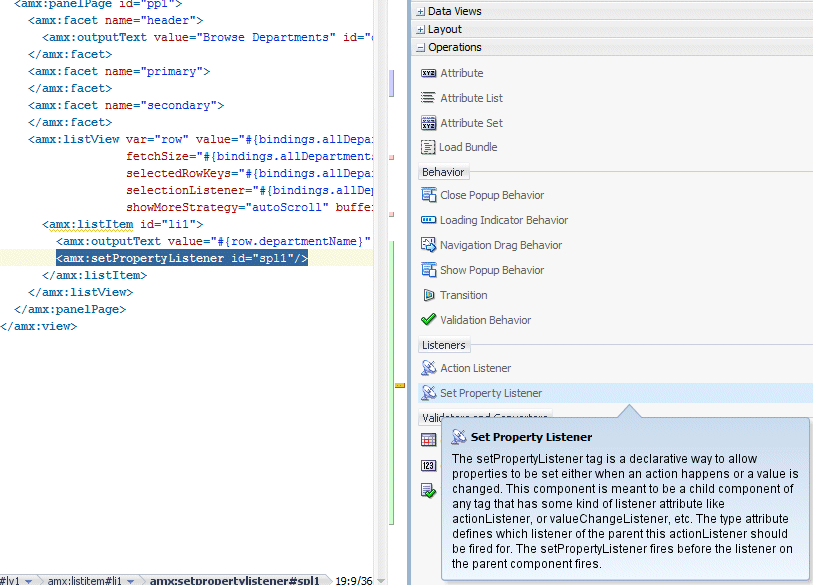Image resolution: width=813 pixels, height=585 pixels.
Task: Select the Transition component icon
Action: tap(428, 295)
